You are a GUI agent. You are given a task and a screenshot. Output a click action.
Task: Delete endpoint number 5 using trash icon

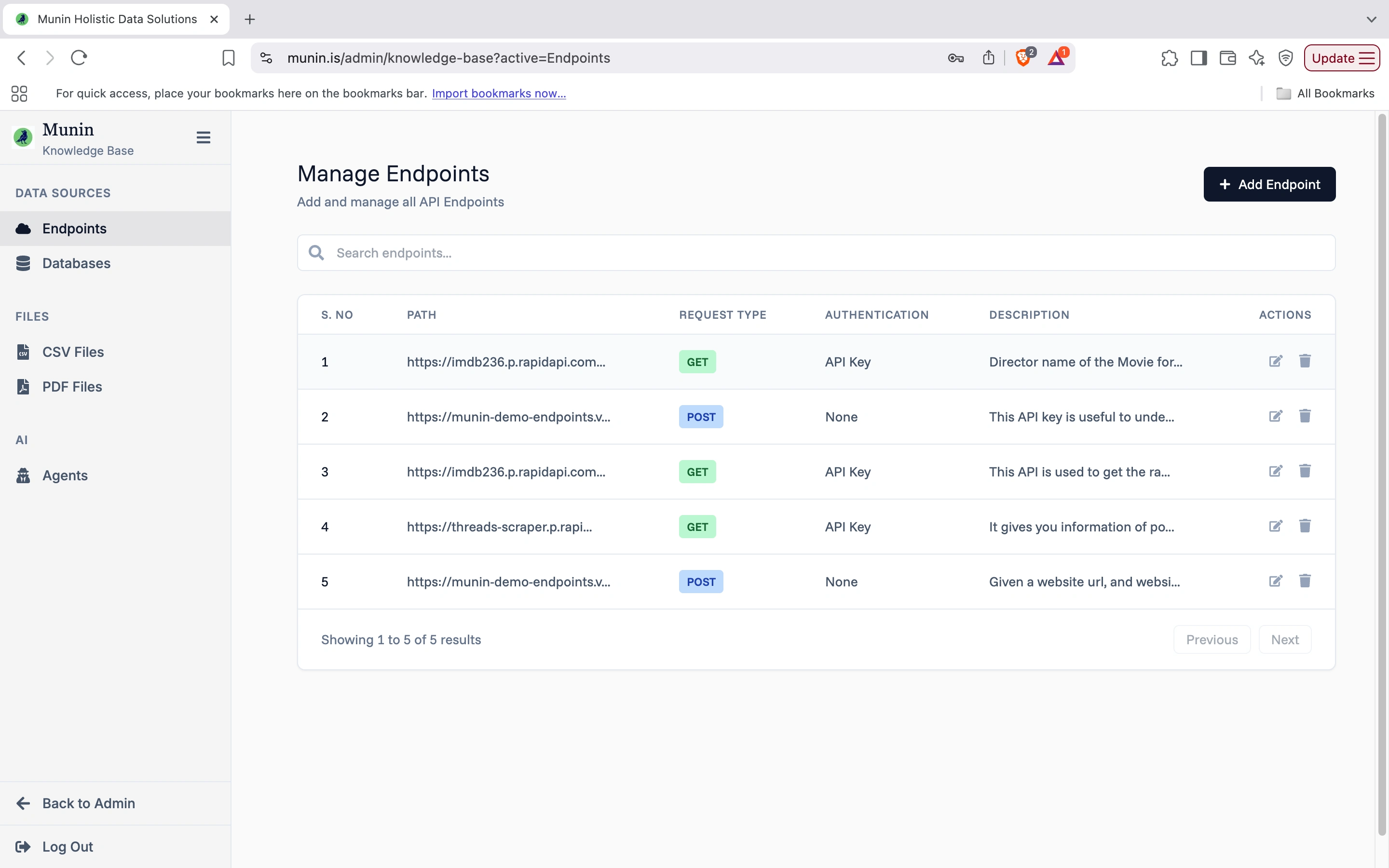tap(1305, 581)
